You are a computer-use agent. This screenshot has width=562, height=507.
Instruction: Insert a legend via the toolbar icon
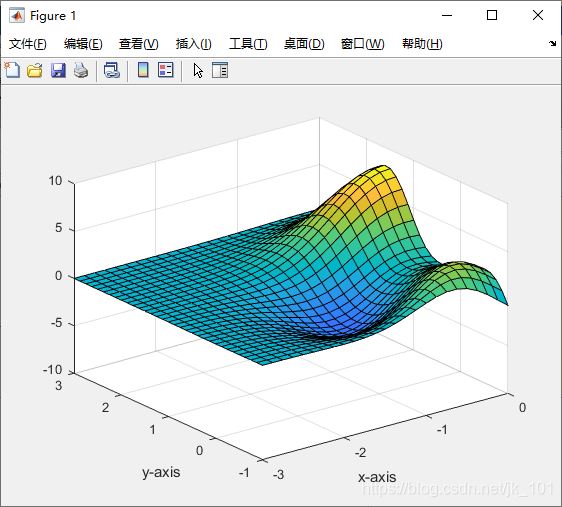pyautogui.click(x=166, y=70)
